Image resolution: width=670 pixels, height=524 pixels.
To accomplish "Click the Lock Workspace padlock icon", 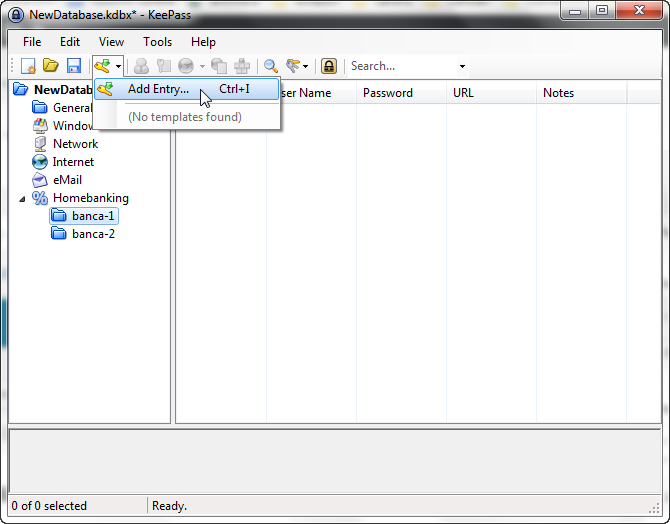I will 328,67.
